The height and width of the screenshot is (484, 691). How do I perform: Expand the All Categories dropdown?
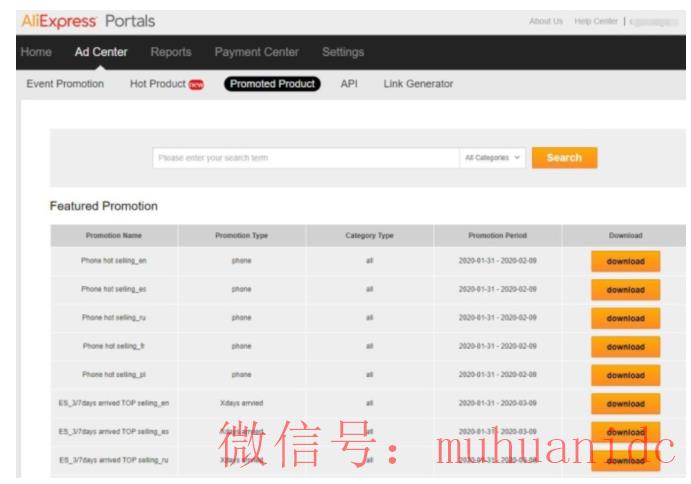pos(493,158)
